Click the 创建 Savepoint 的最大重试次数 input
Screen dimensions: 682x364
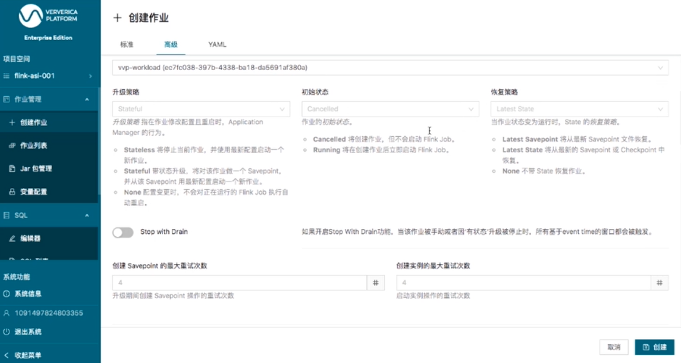click(240, 283)
